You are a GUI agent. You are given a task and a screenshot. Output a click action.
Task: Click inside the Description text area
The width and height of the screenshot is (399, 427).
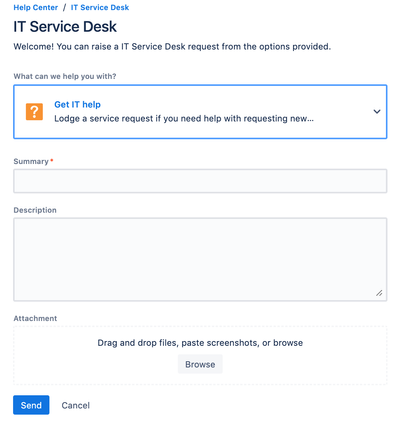point(200,259)
